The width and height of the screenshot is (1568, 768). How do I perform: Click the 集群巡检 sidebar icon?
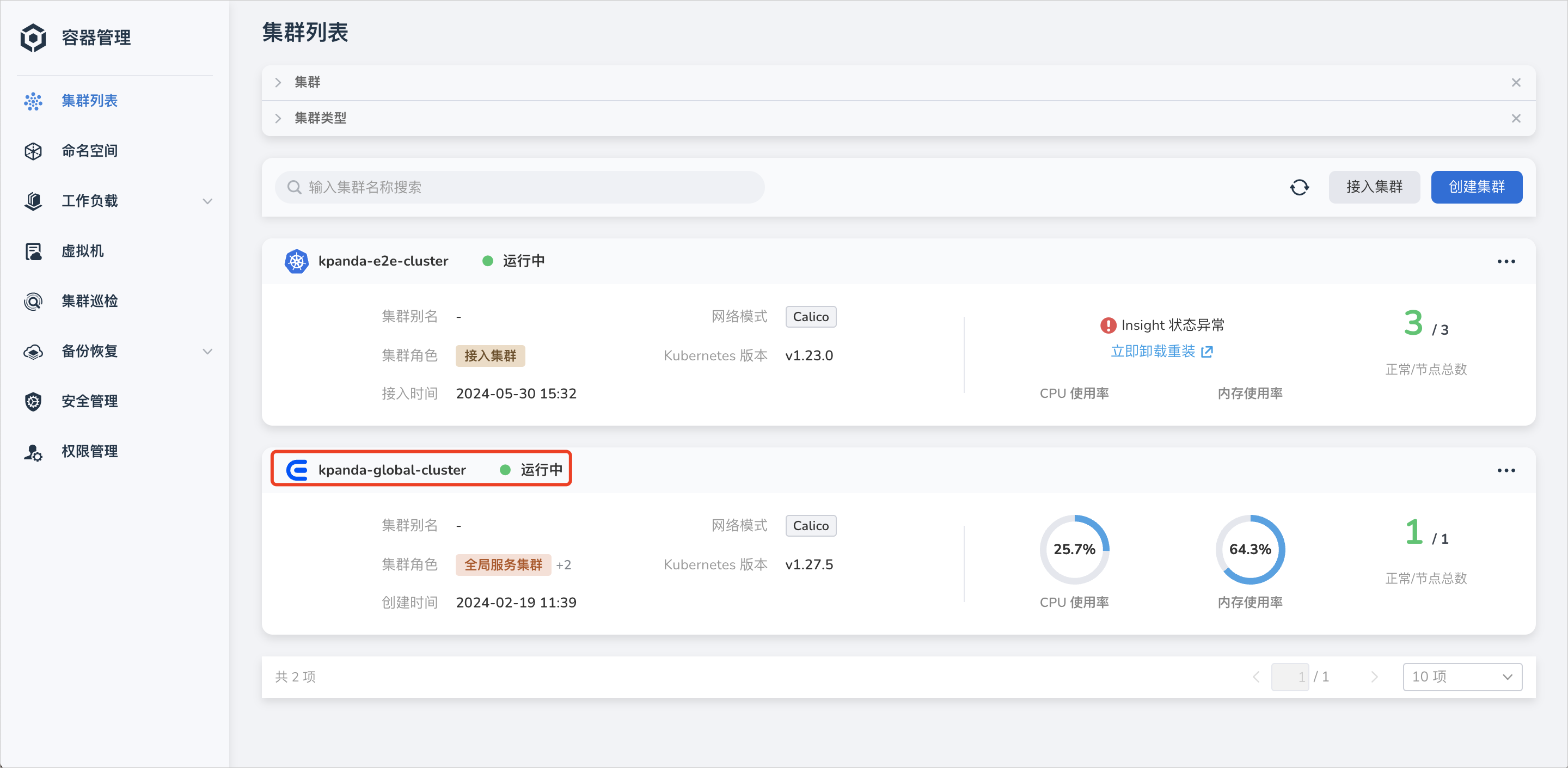33,301
